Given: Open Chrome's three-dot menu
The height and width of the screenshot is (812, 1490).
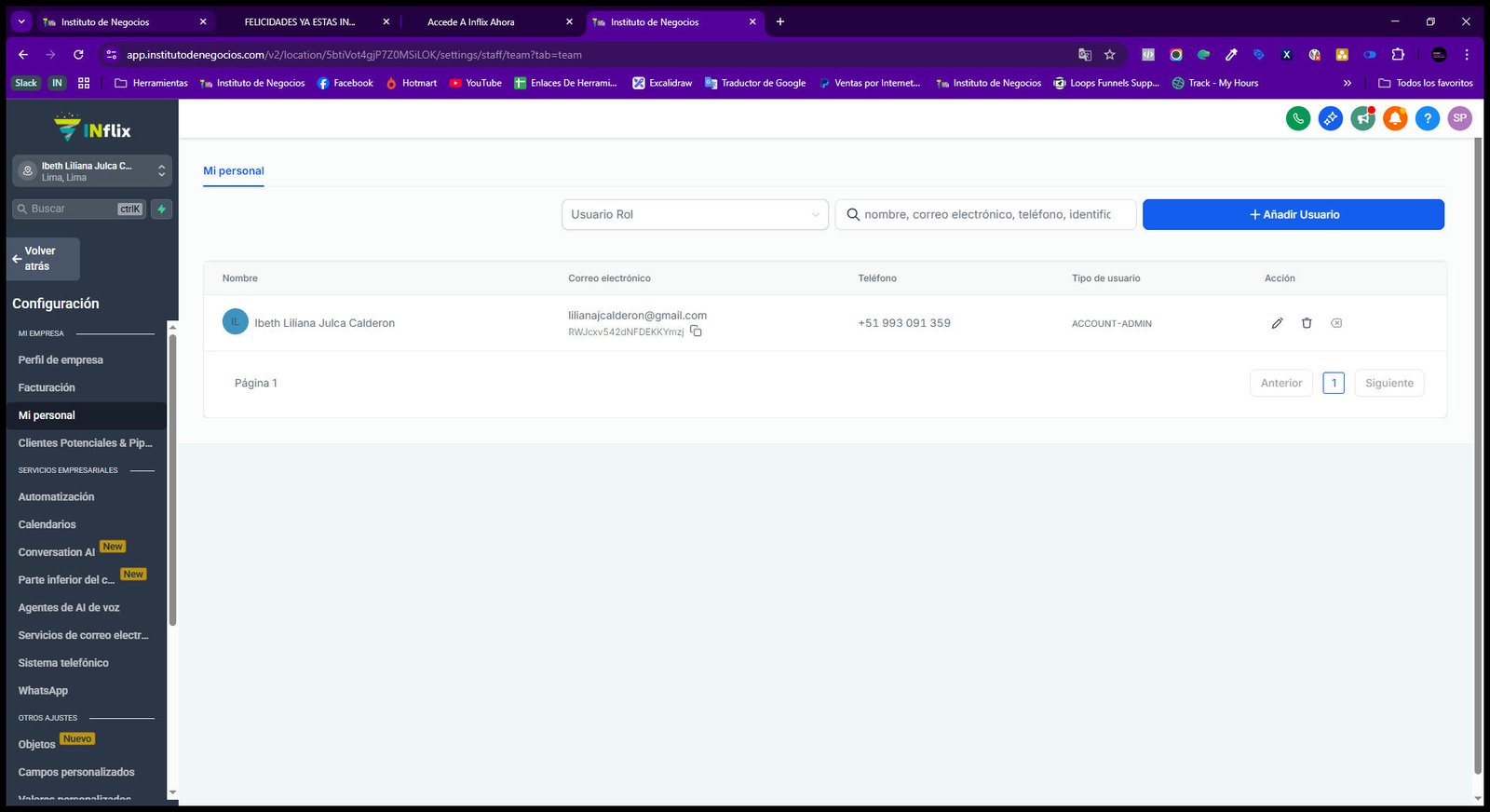Looking at the screenshot, I should [x=1467, y=55].
